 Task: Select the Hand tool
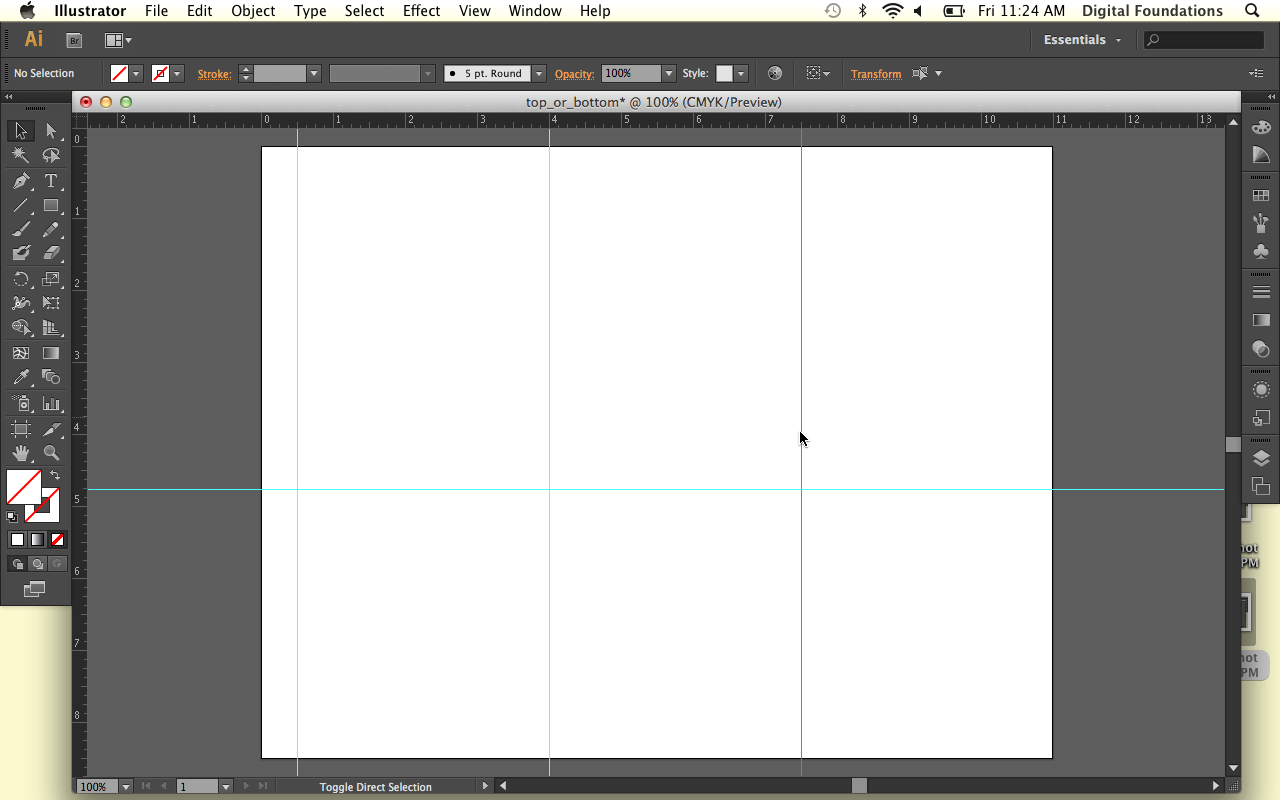pos(21,453)
